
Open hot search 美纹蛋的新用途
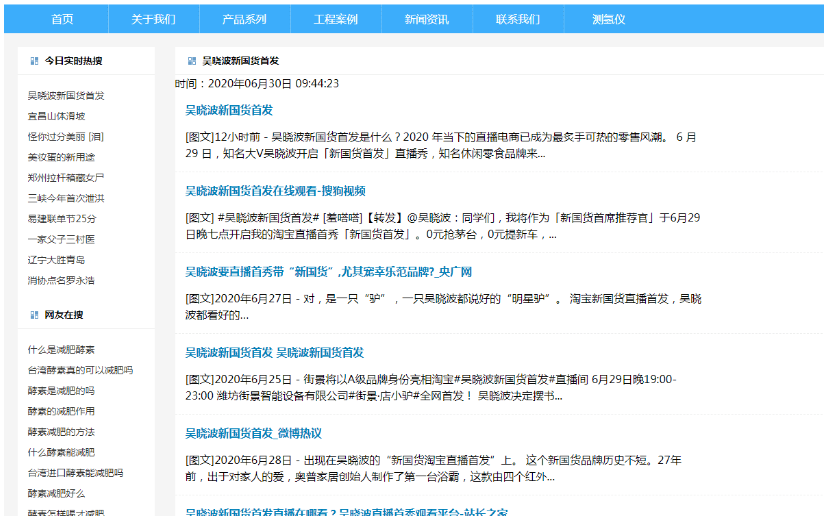(61, 157)
